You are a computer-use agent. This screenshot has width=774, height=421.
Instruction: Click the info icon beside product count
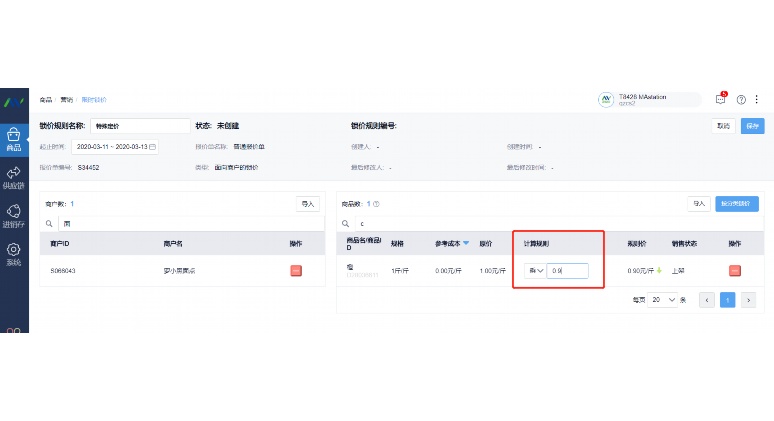[376, 204]
